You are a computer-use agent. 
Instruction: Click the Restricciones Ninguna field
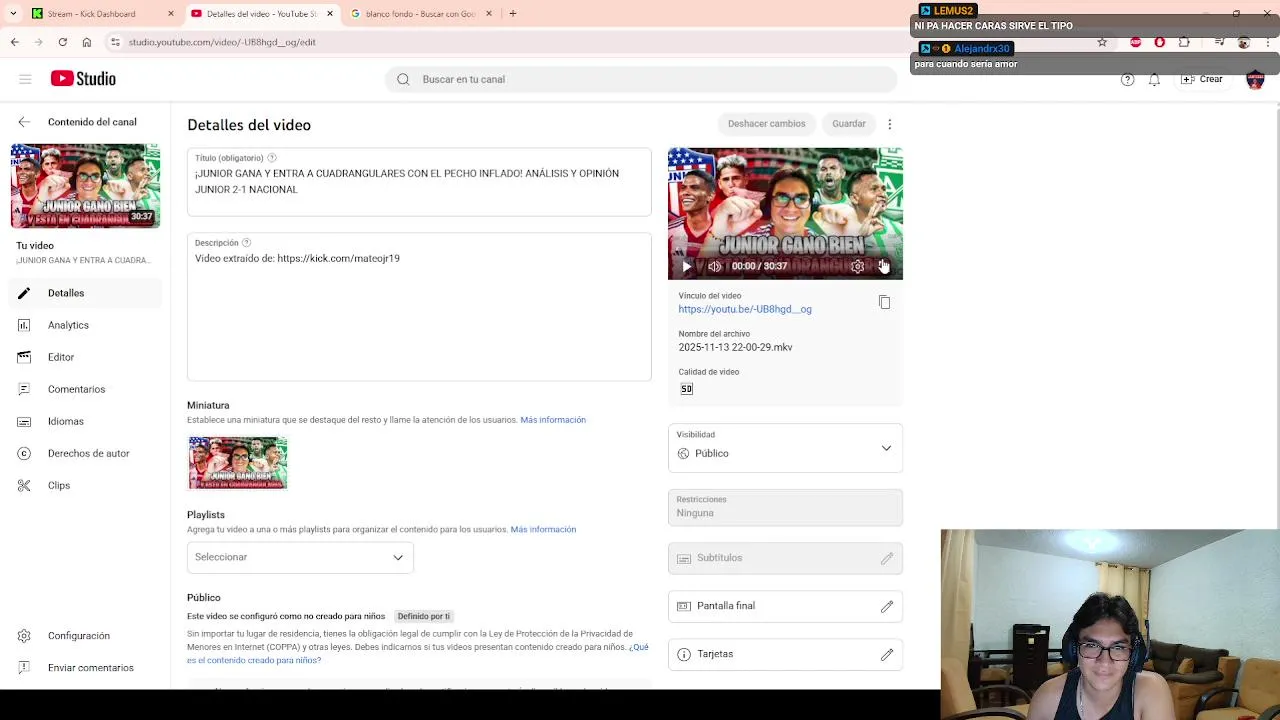[785, 507]
